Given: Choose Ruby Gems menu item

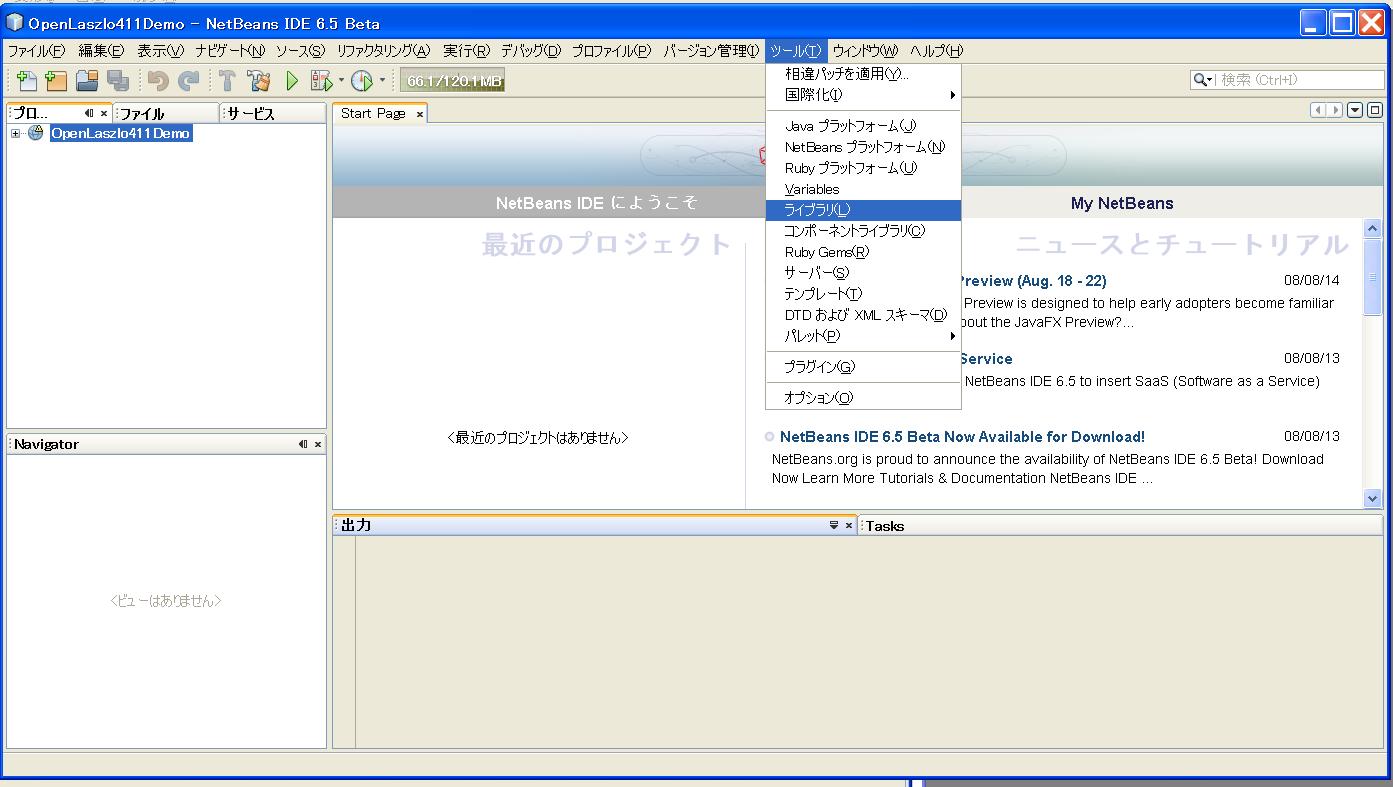Looking at the screenshot, I should (863, 252).
